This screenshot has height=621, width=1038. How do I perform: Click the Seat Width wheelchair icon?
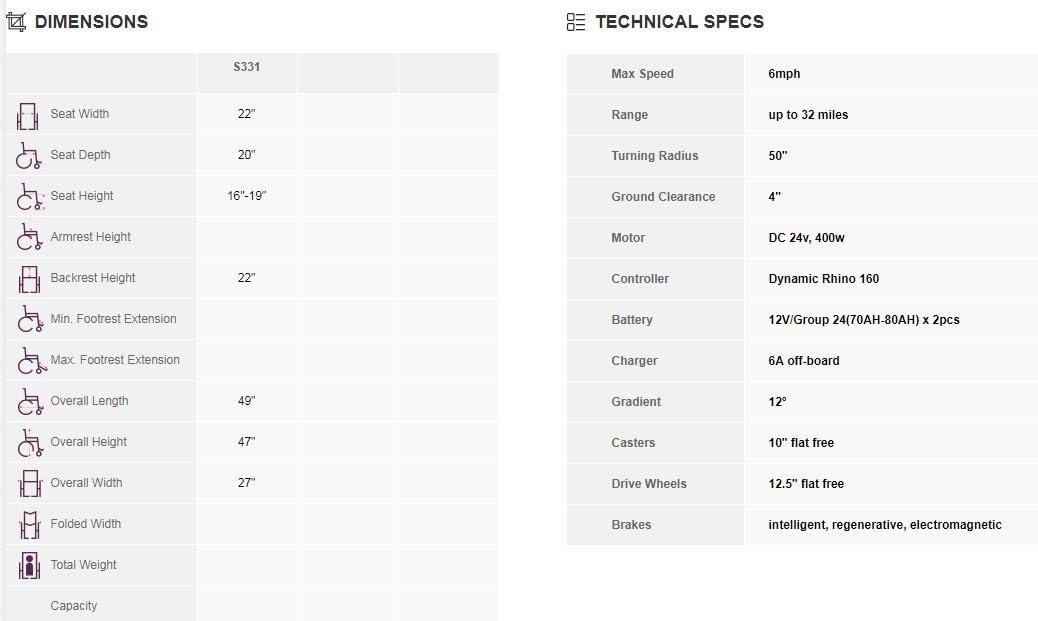[x=27, y=115]
